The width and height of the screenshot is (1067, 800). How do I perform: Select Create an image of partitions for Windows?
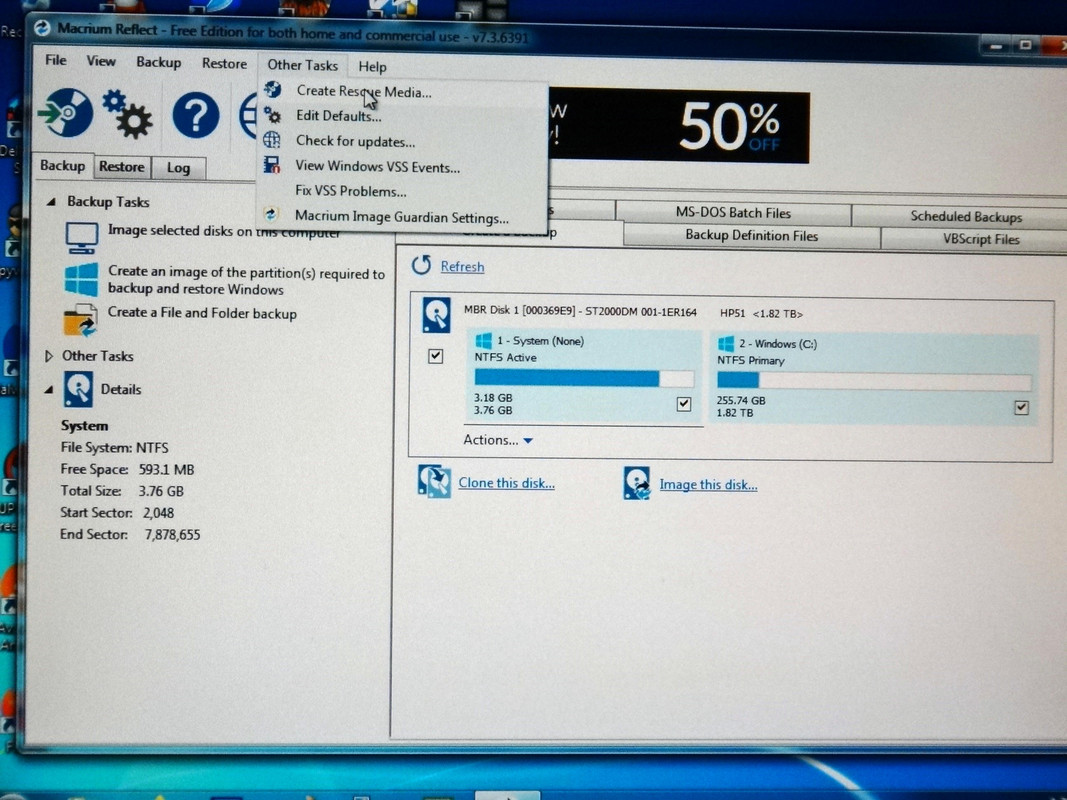(246, 280)
